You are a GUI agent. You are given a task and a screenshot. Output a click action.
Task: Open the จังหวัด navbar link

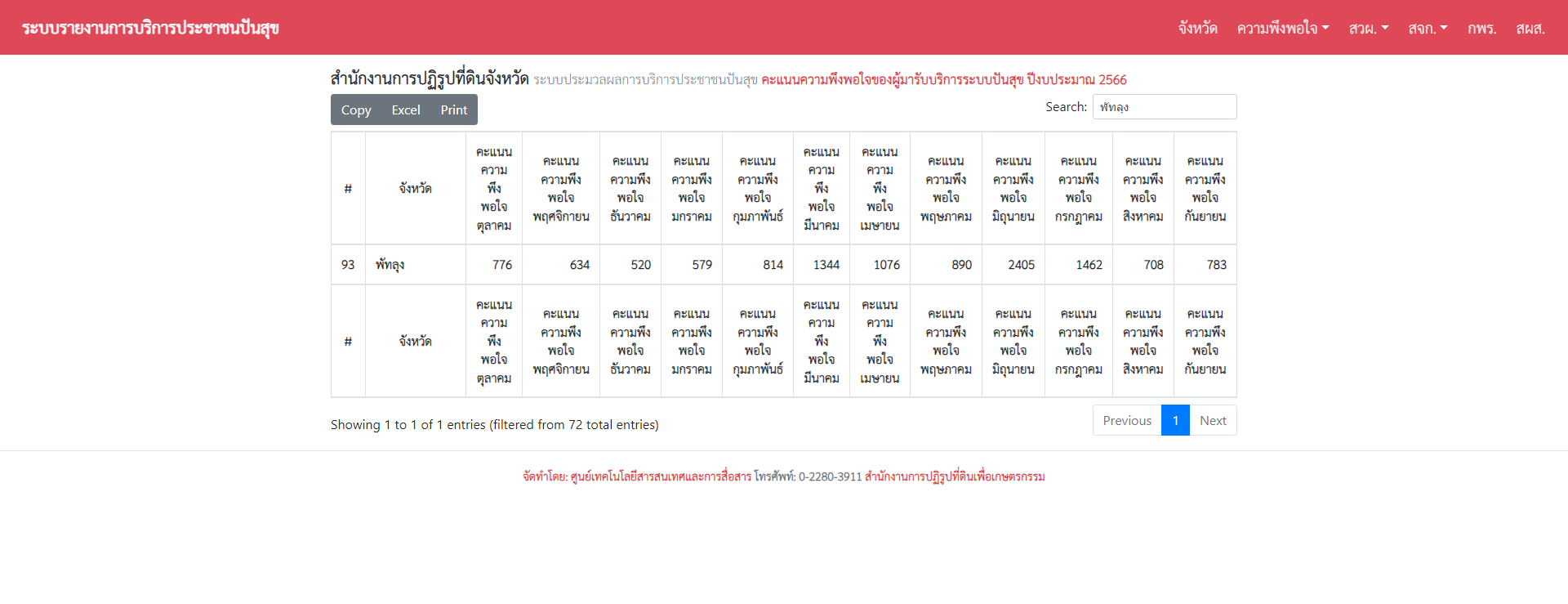pos(1197,28)
